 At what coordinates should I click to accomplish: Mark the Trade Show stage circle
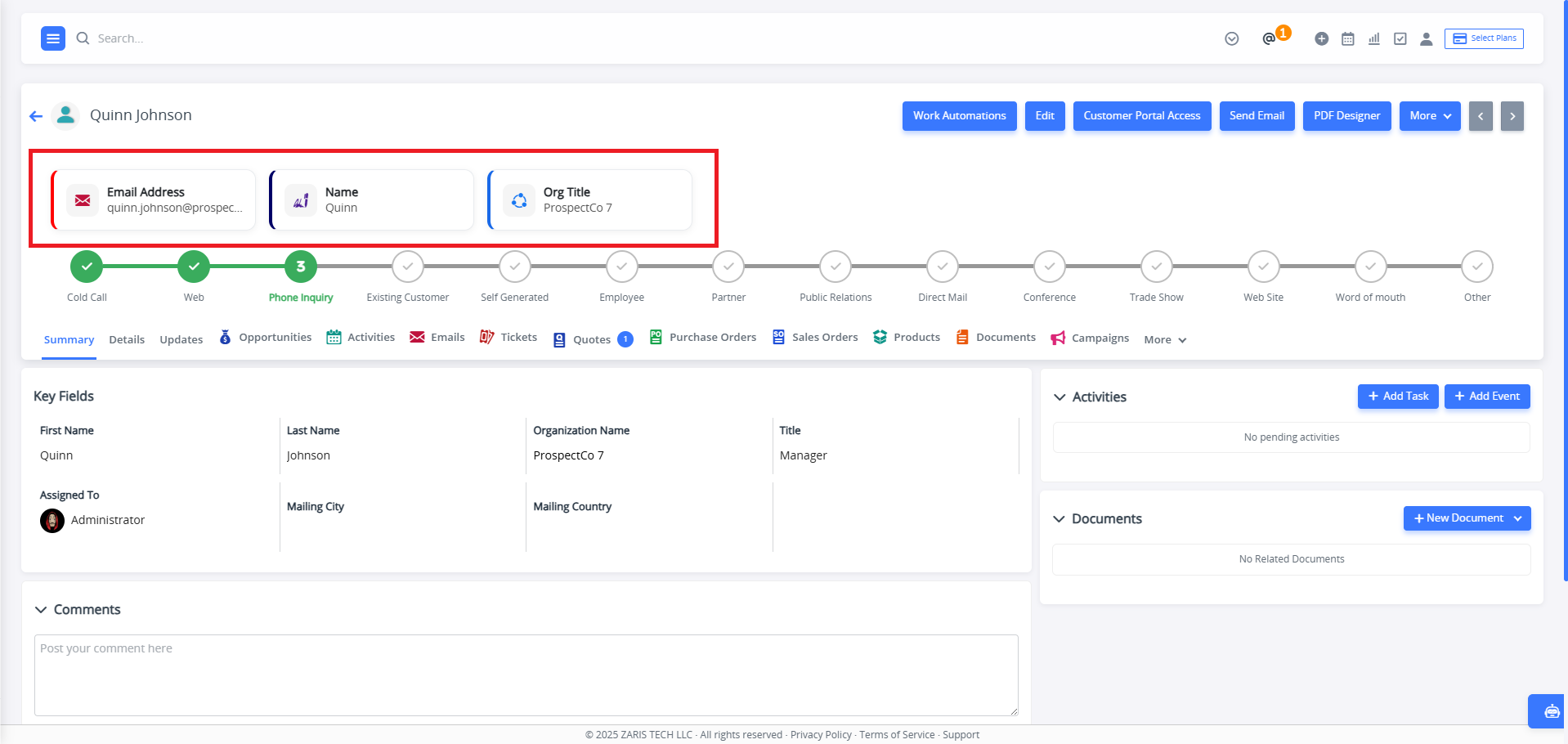1157,267
